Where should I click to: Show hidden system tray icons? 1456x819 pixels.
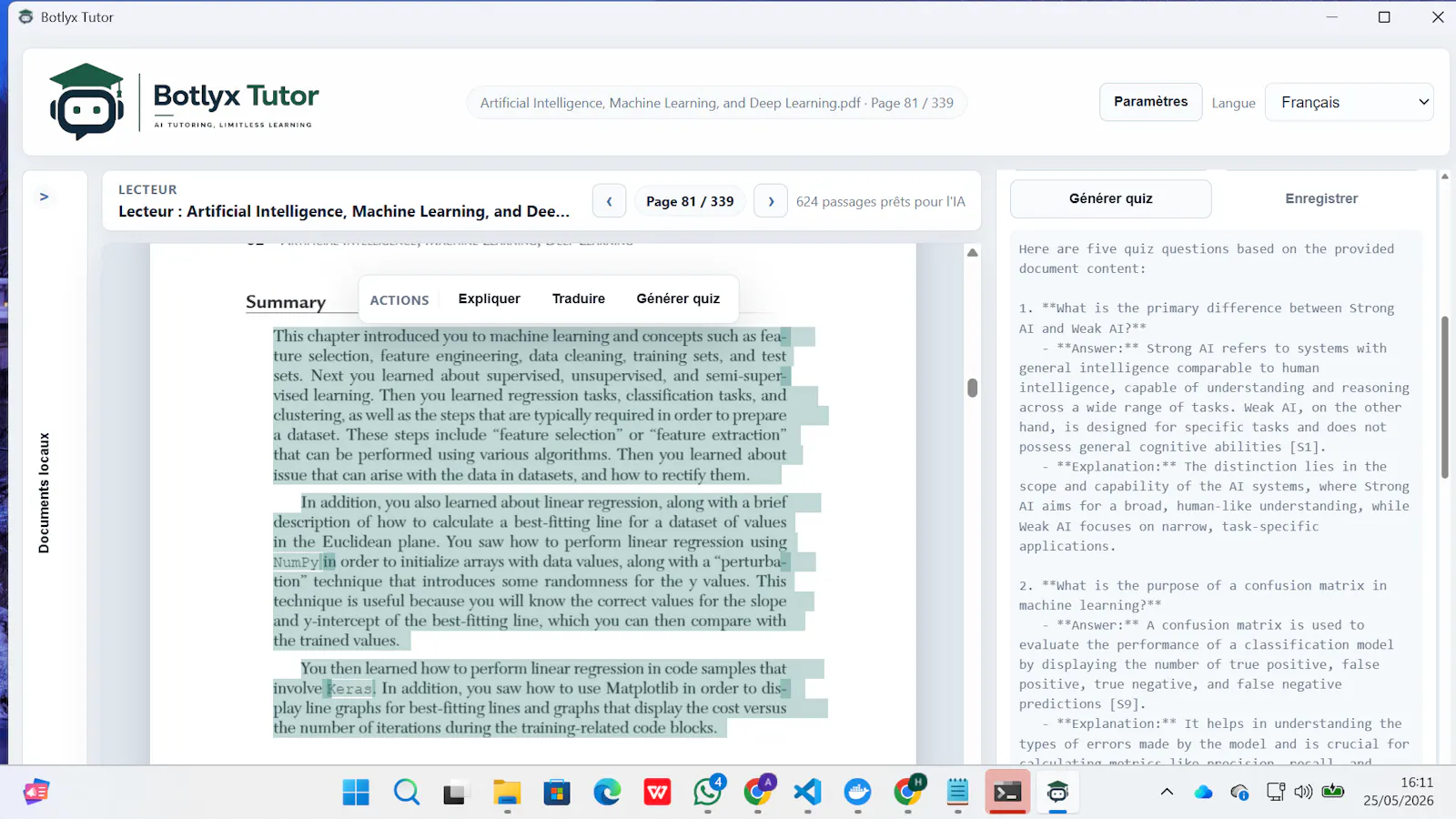(1167, 793)
